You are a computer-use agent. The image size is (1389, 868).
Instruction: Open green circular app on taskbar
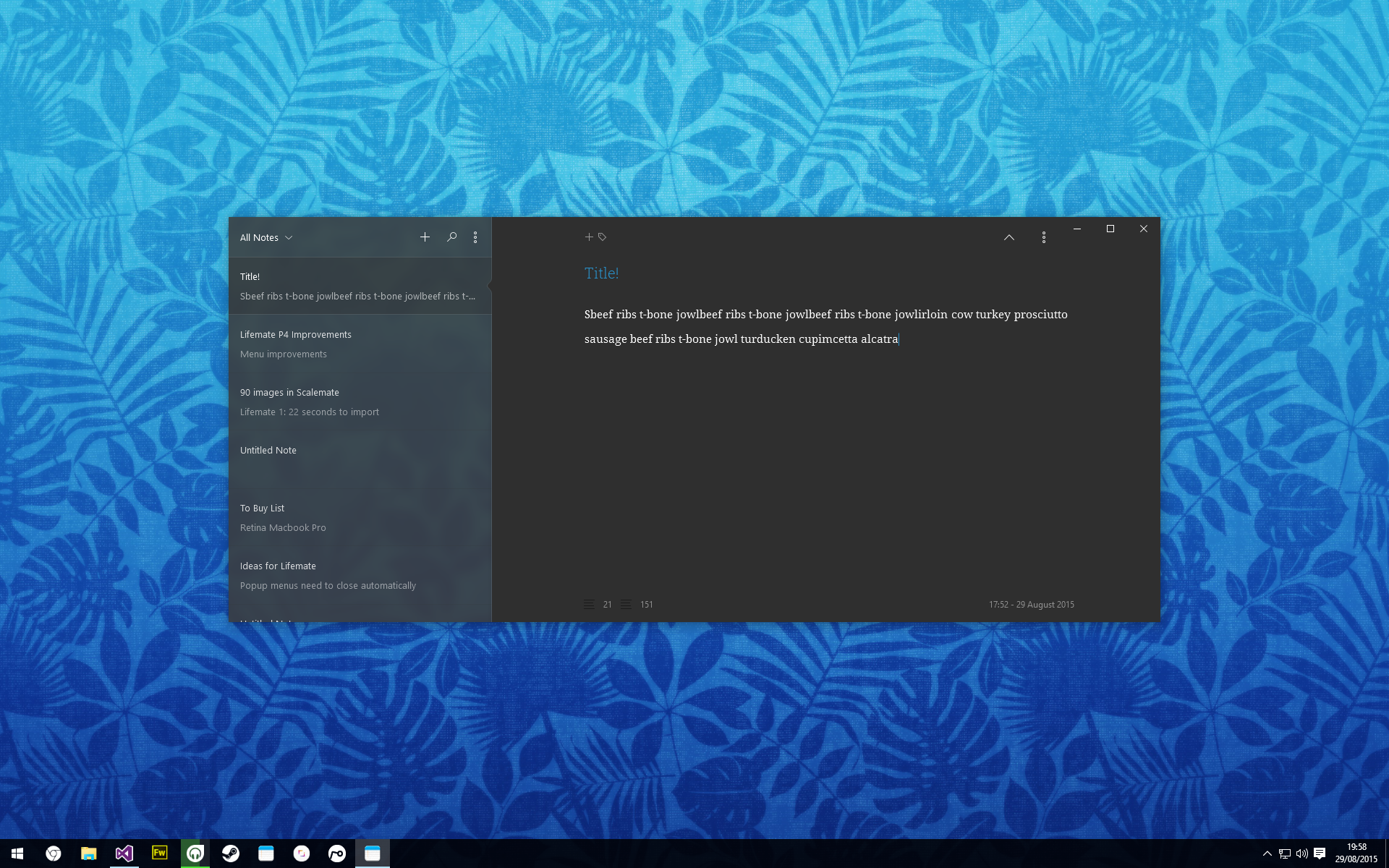(x=195, y=854)
